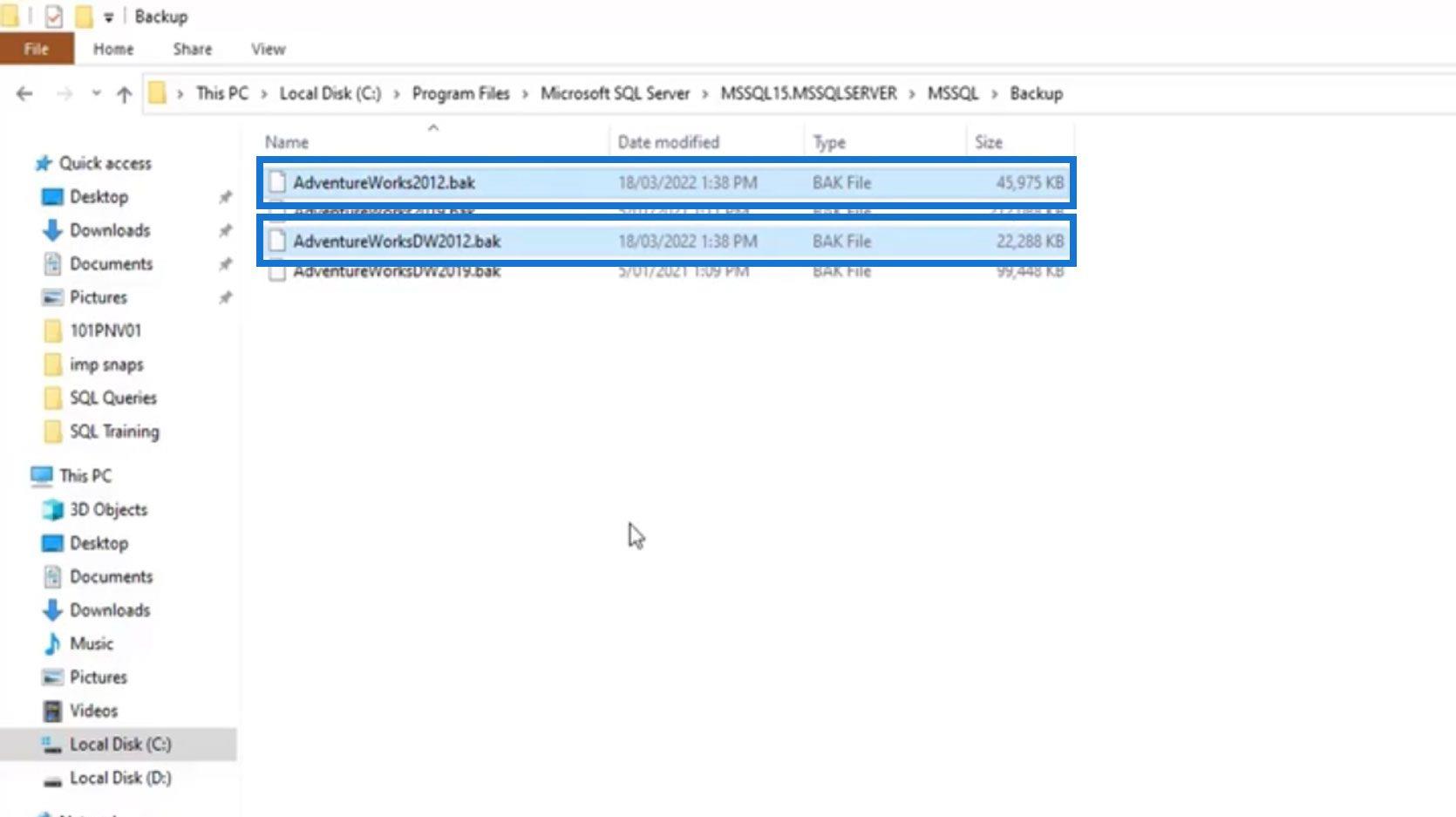This screenshot has height=817, width=1456.
Task: Go back with the Back arrow
Action: point(24,93)
